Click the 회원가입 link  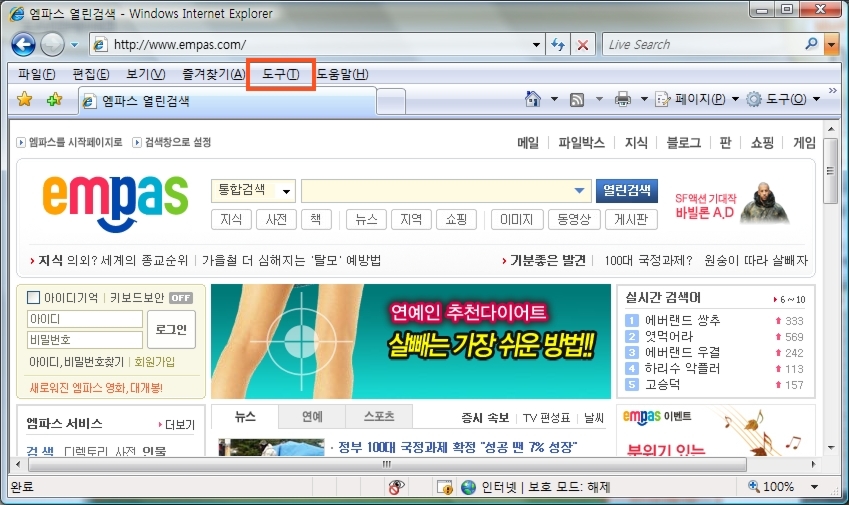[x=154, y=362]
